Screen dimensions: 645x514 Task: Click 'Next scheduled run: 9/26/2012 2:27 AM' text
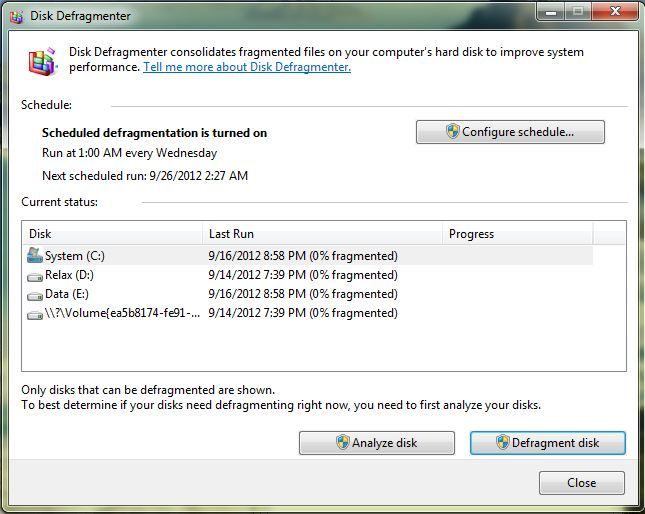[x=145, y=176]
